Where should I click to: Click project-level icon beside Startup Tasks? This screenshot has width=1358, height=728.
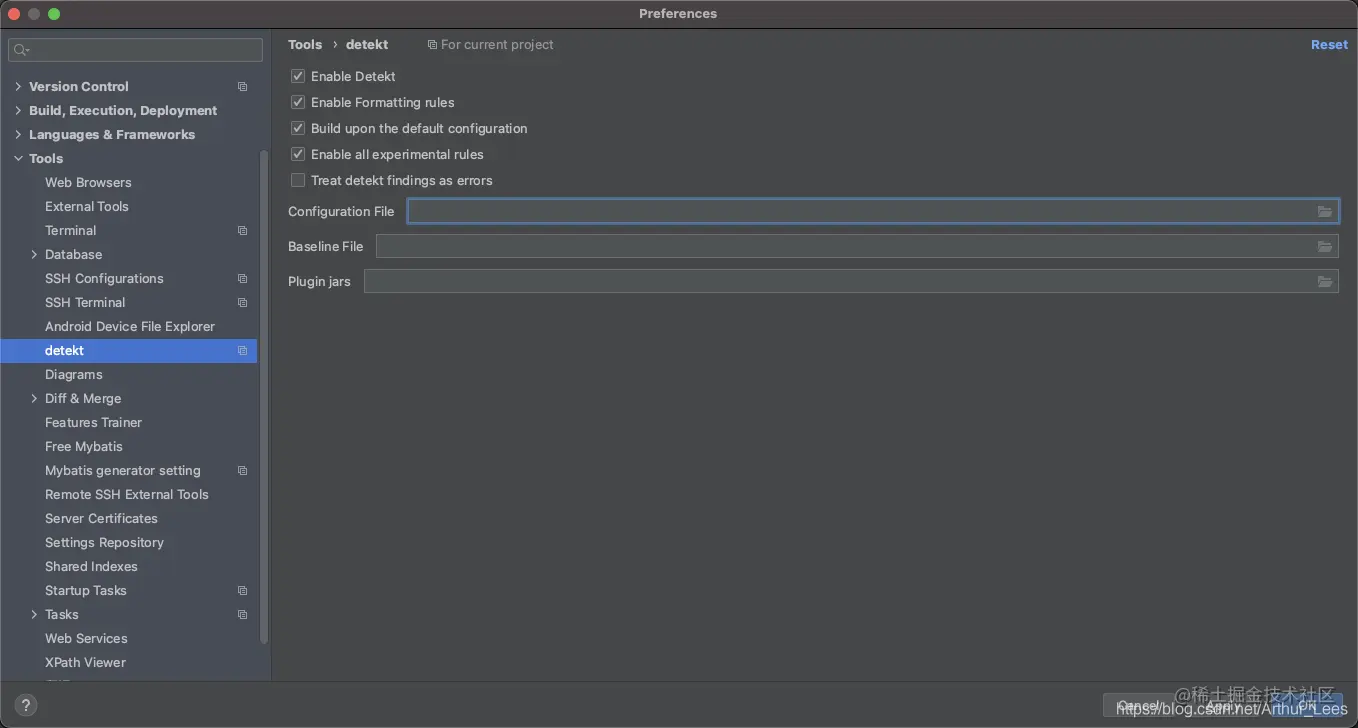(x=242, y=591)
